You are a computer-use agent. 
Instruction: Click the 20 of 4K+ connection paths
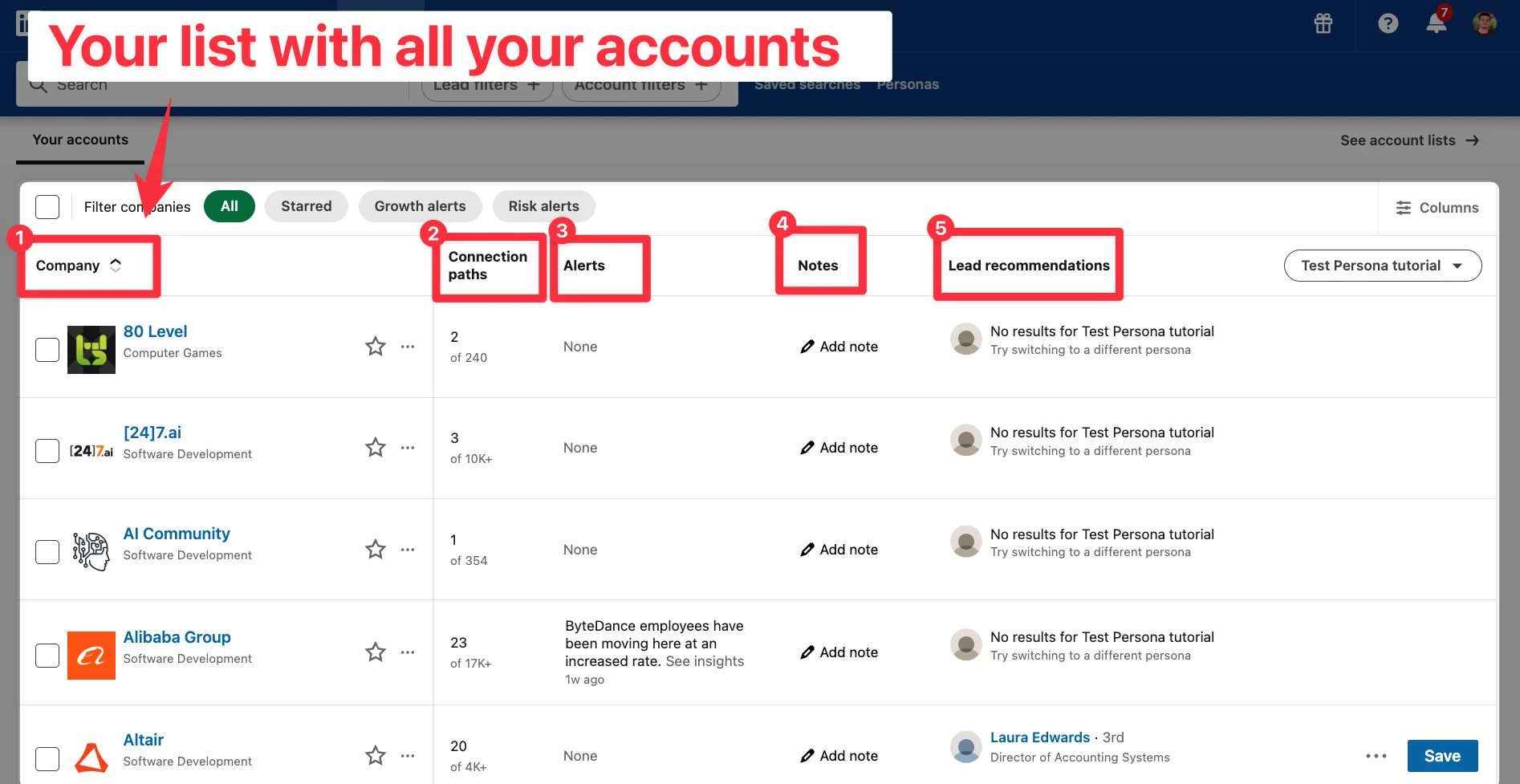(469, 756)
